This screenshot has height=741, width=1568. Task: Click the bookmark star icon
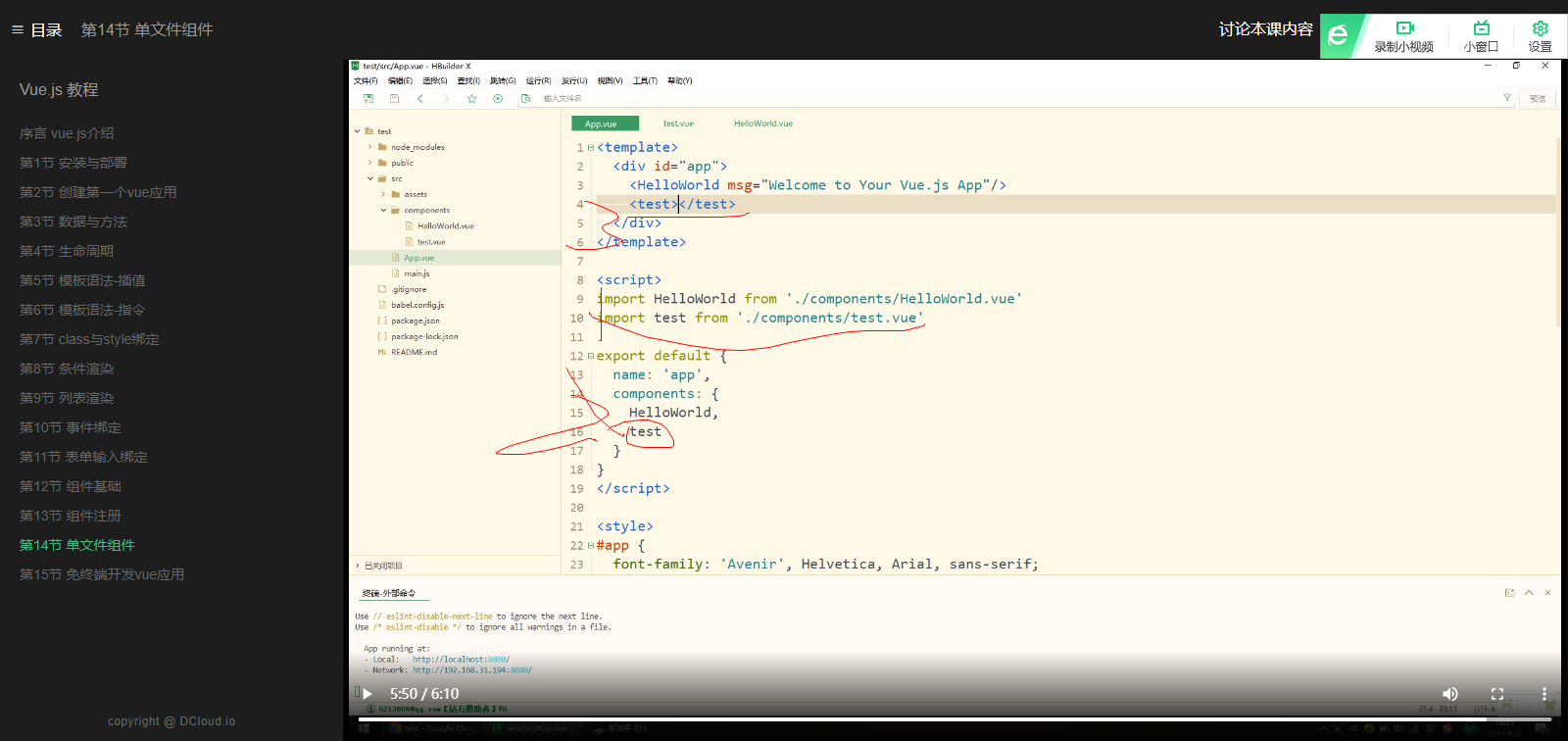coord(471,99)
